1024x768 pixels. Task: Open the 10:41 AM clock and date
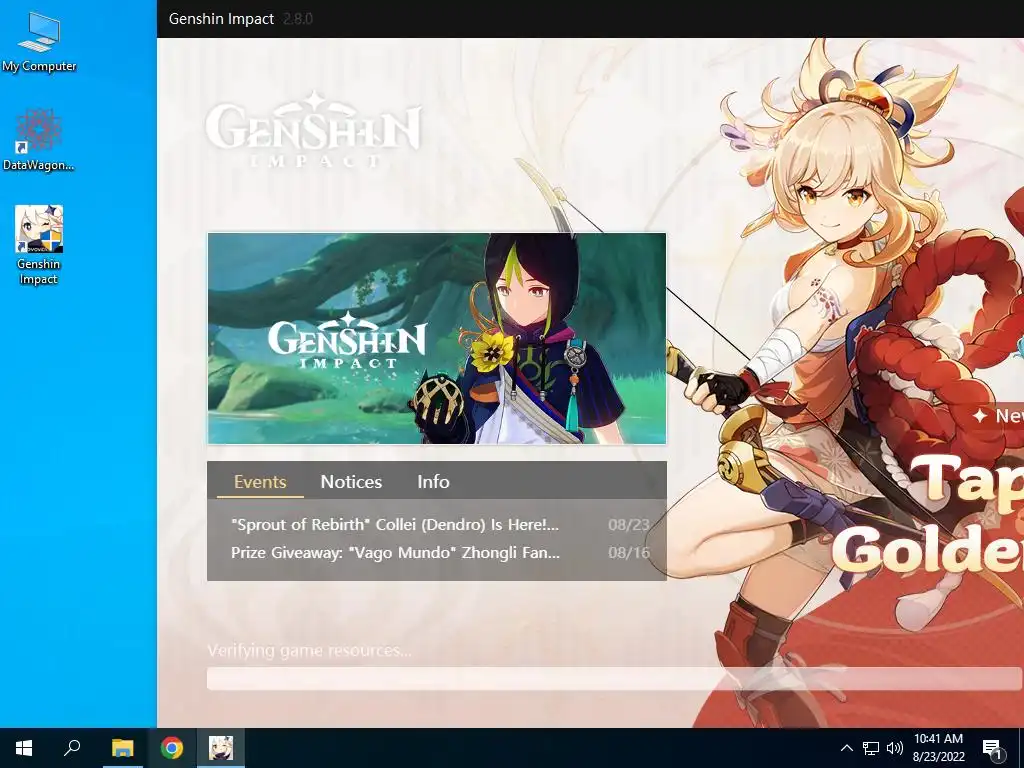[938, 748]
